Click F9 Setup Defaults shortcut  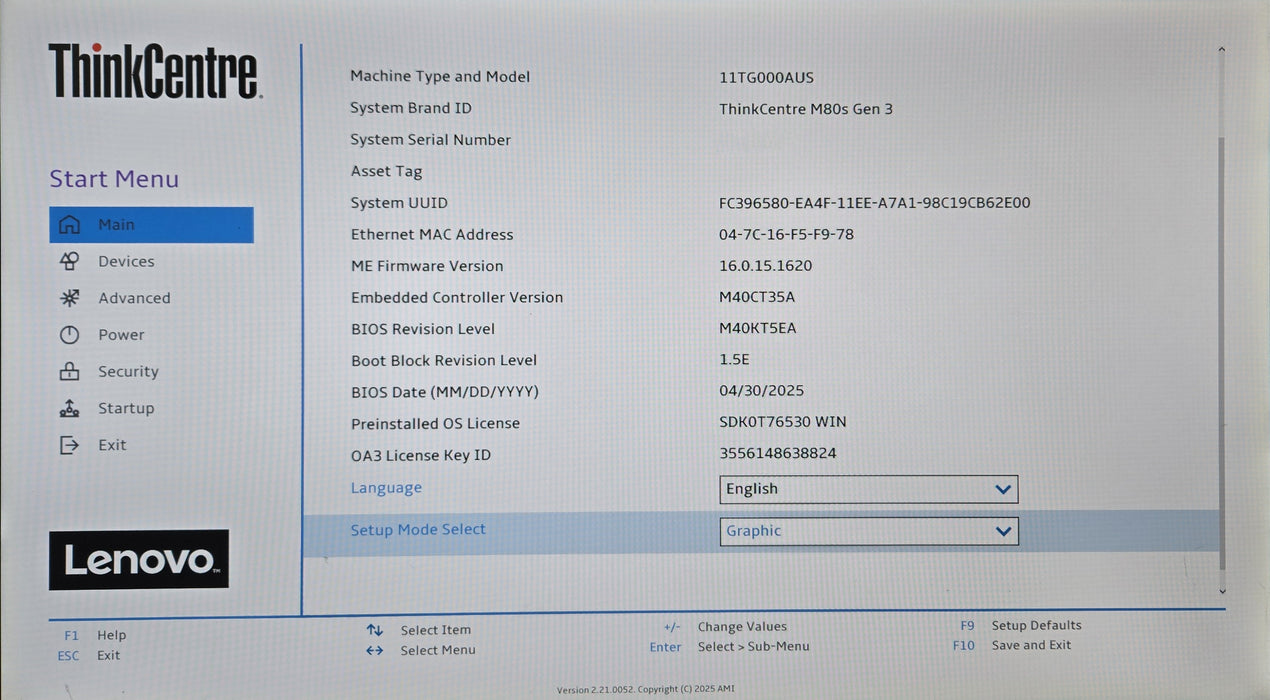[1021, 625]
